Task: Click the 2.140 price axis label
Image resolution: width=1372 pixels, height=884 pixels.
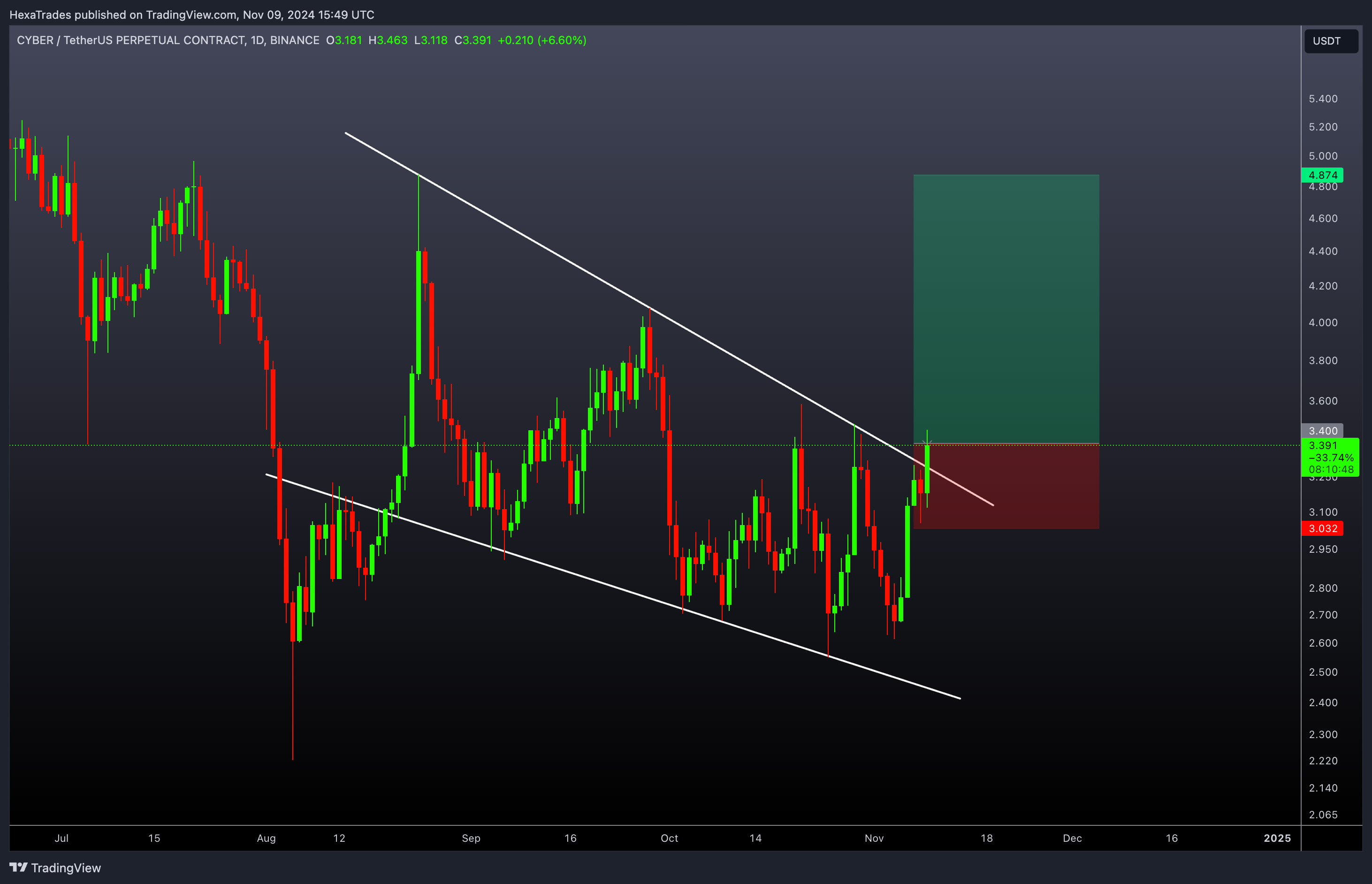Action: [1323, 788]
